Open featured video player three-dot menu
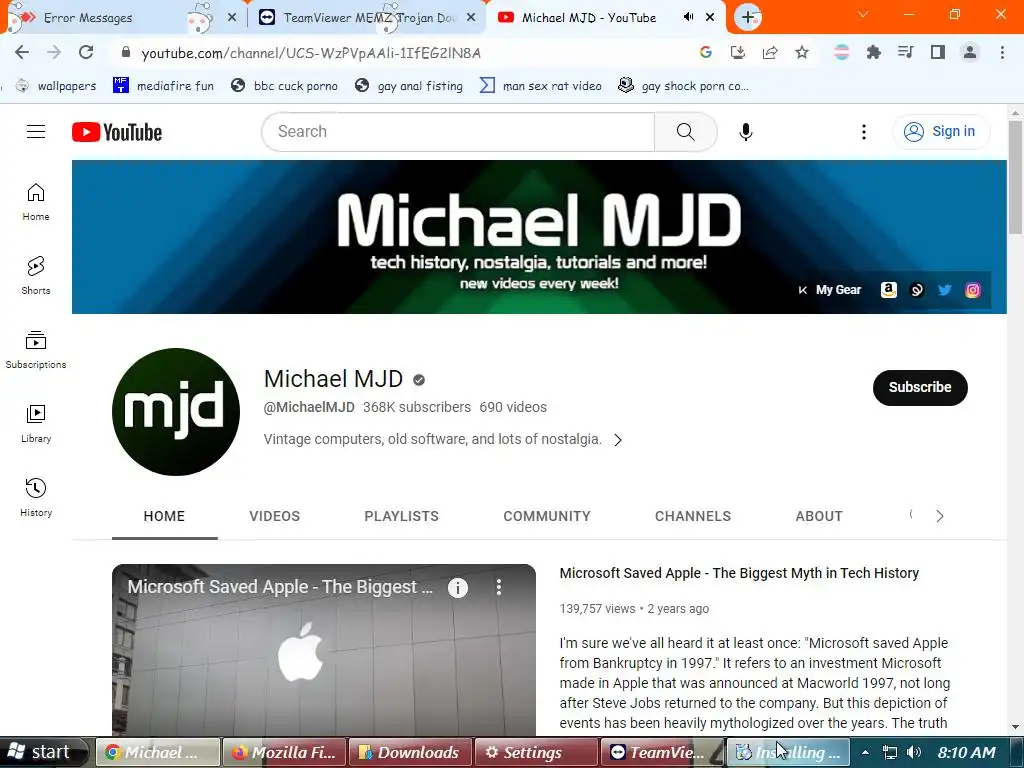 pyautogui.click(x=499, y=587)
